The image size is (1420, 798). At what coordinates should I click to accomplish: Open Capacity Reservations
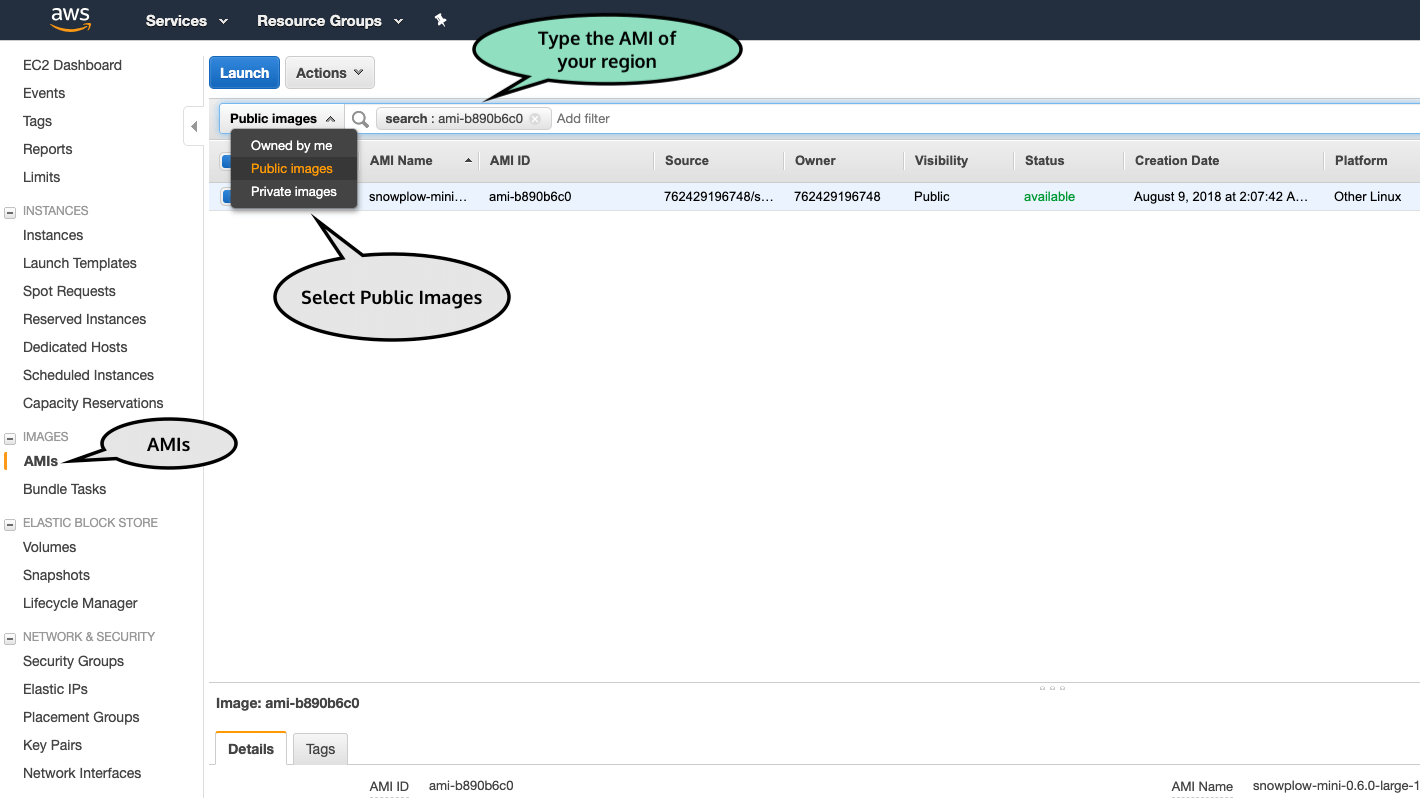point(93,403)
